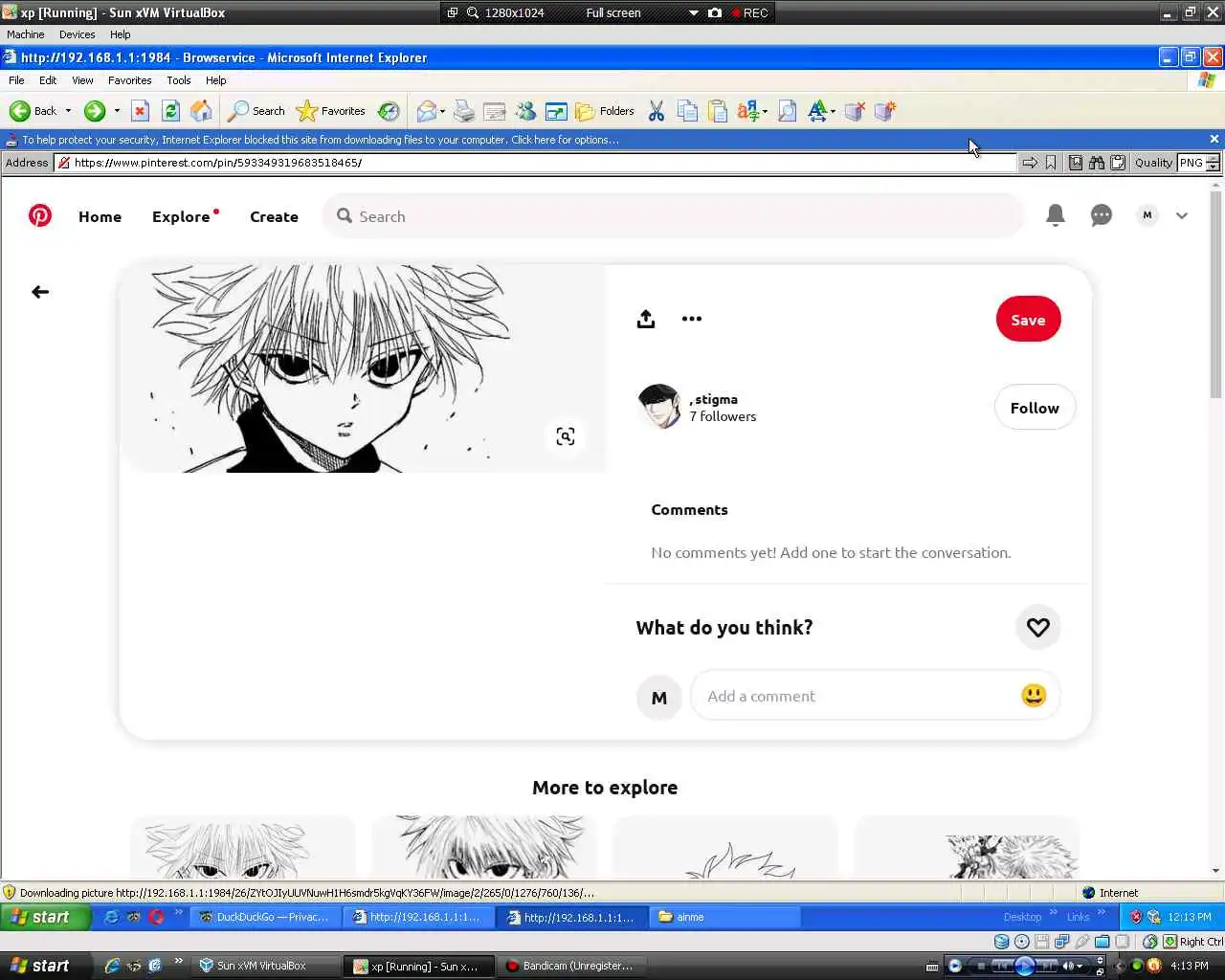Click the Copy toolbar icon
1225x980 pixels.
pyautogui.click(x=687, y=111)
